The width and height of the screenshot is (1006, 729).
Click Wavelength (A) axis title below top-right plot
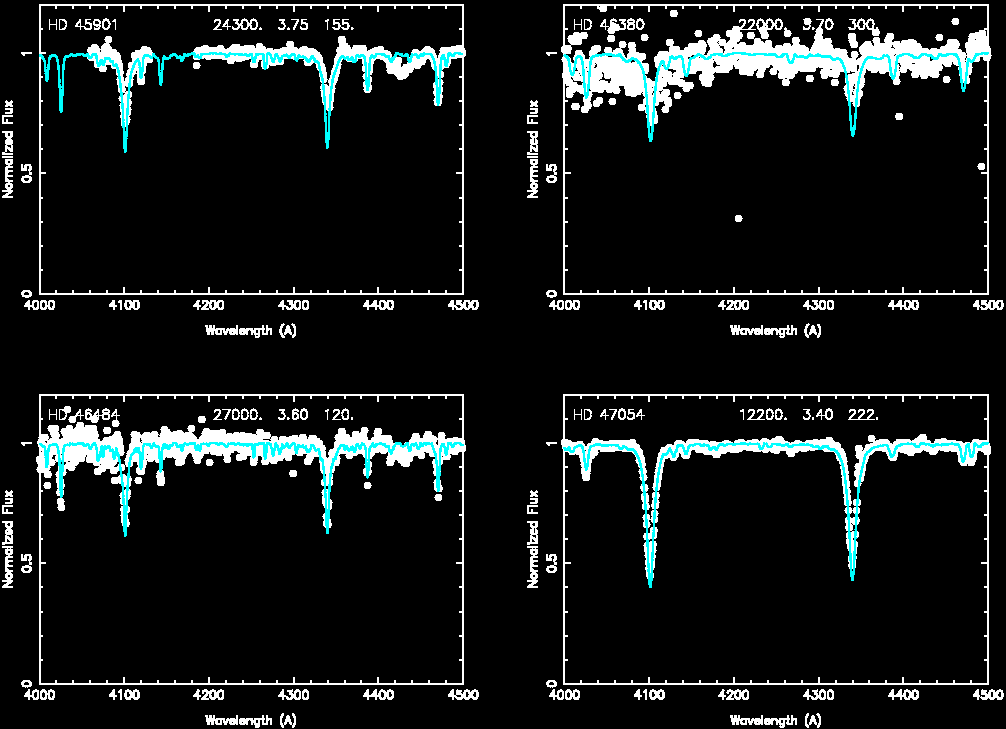click(x=775, y=330)
